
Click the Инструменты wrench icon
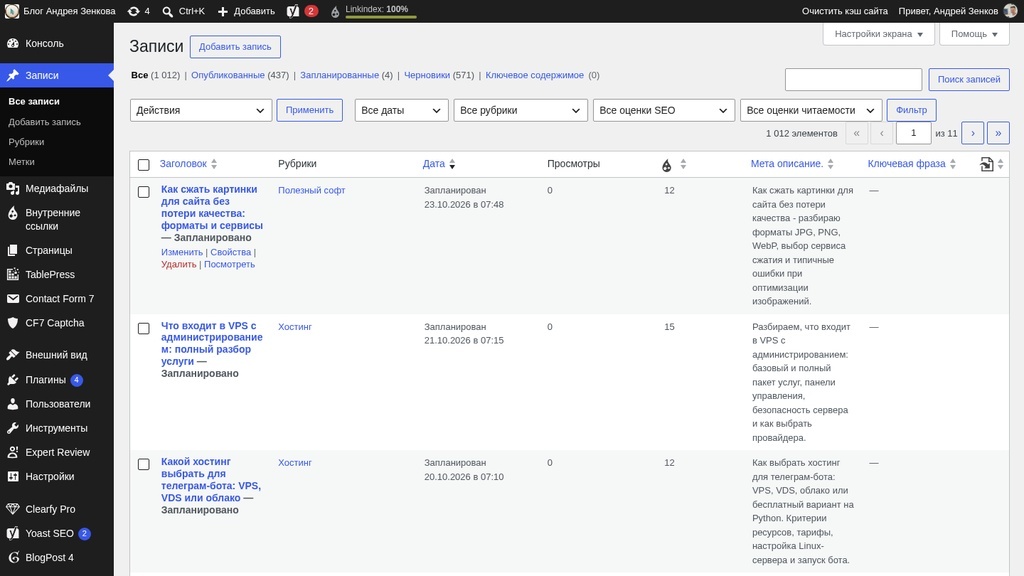tap(12, 428)
